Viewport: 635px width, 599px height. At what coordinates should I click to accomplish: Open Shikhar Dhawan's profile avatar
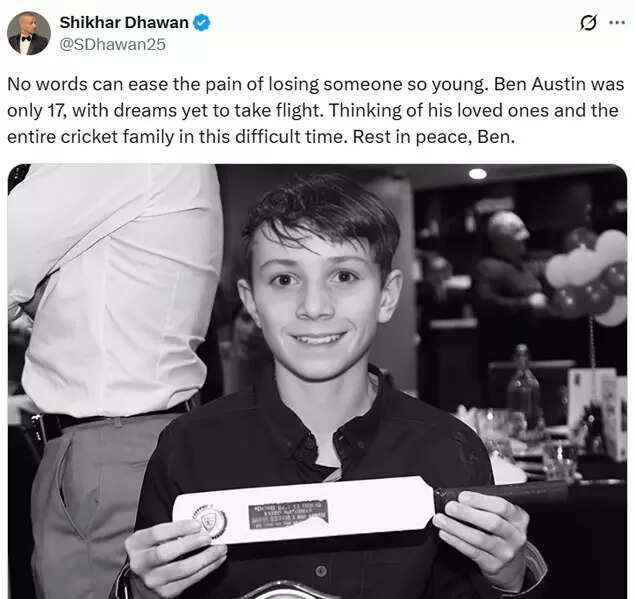click(29, 33)
